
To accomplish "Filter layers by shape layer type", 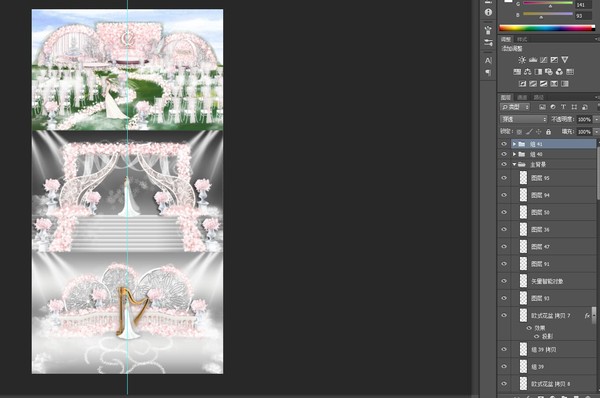I will pos(574,107).
